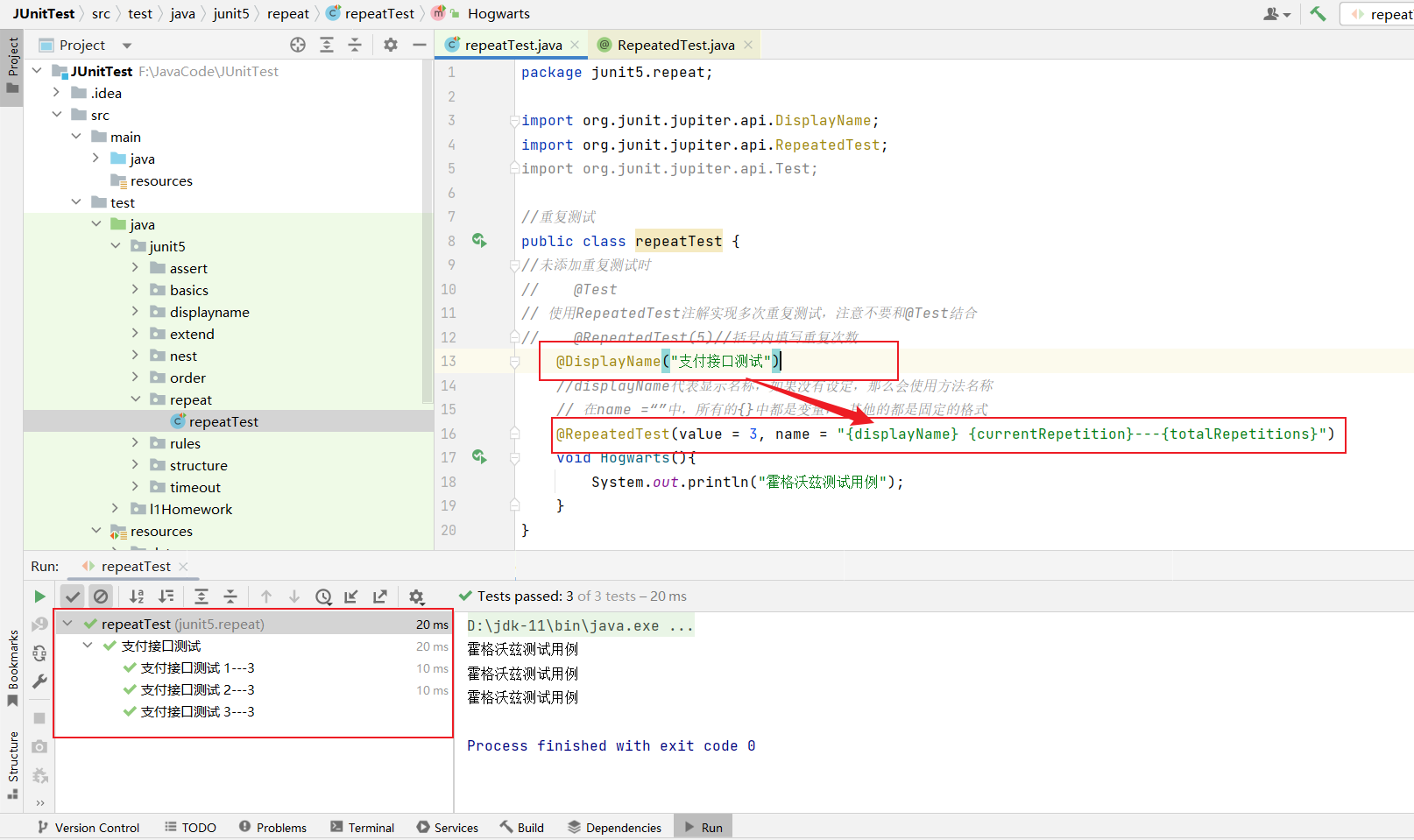Open the Terminal tool window tab

(x=362, y=828)
